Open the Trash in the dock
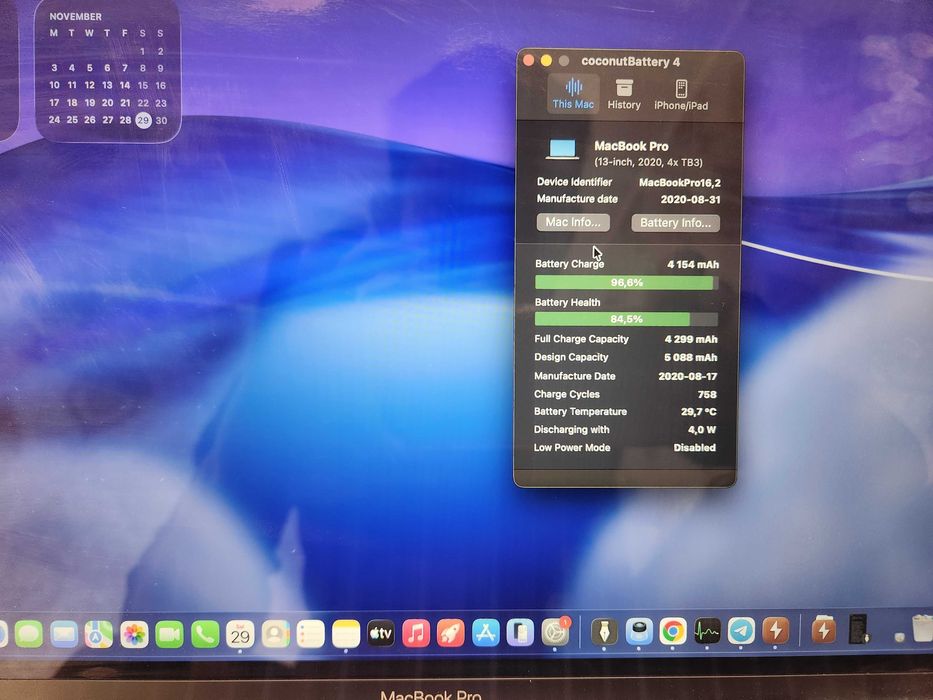This screenshot has width=933, height=700. pos(922,628)
